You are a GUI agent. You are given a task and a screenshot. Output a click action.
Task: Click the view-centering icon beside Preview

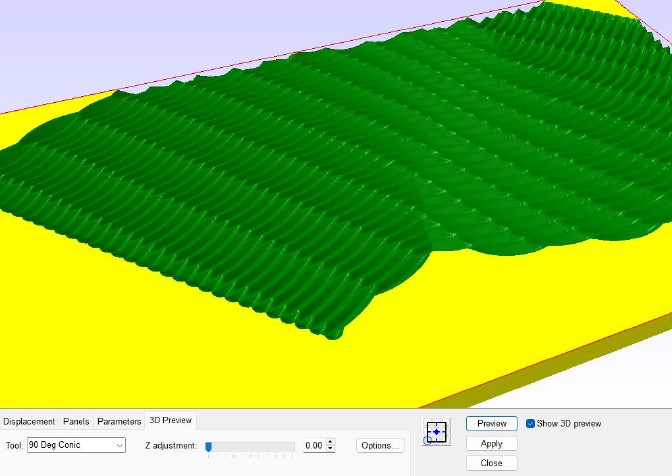pyautogui.click(x=437, y=431)
